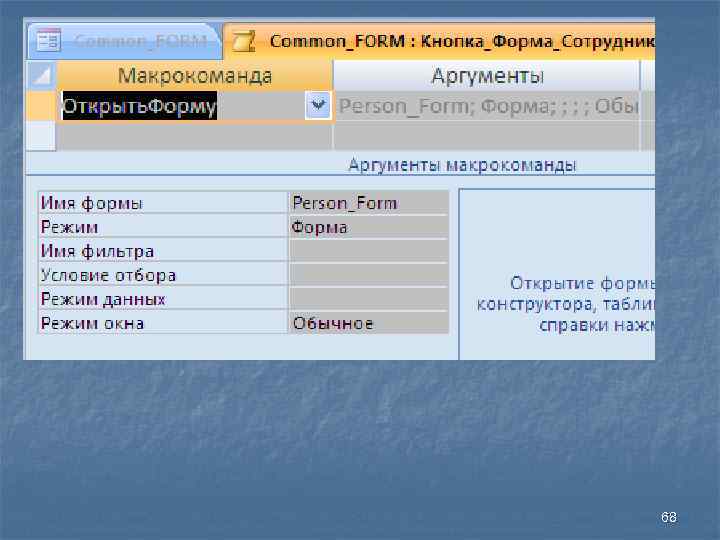Click the form icon on Common_FORM tab

coord(48,41)
